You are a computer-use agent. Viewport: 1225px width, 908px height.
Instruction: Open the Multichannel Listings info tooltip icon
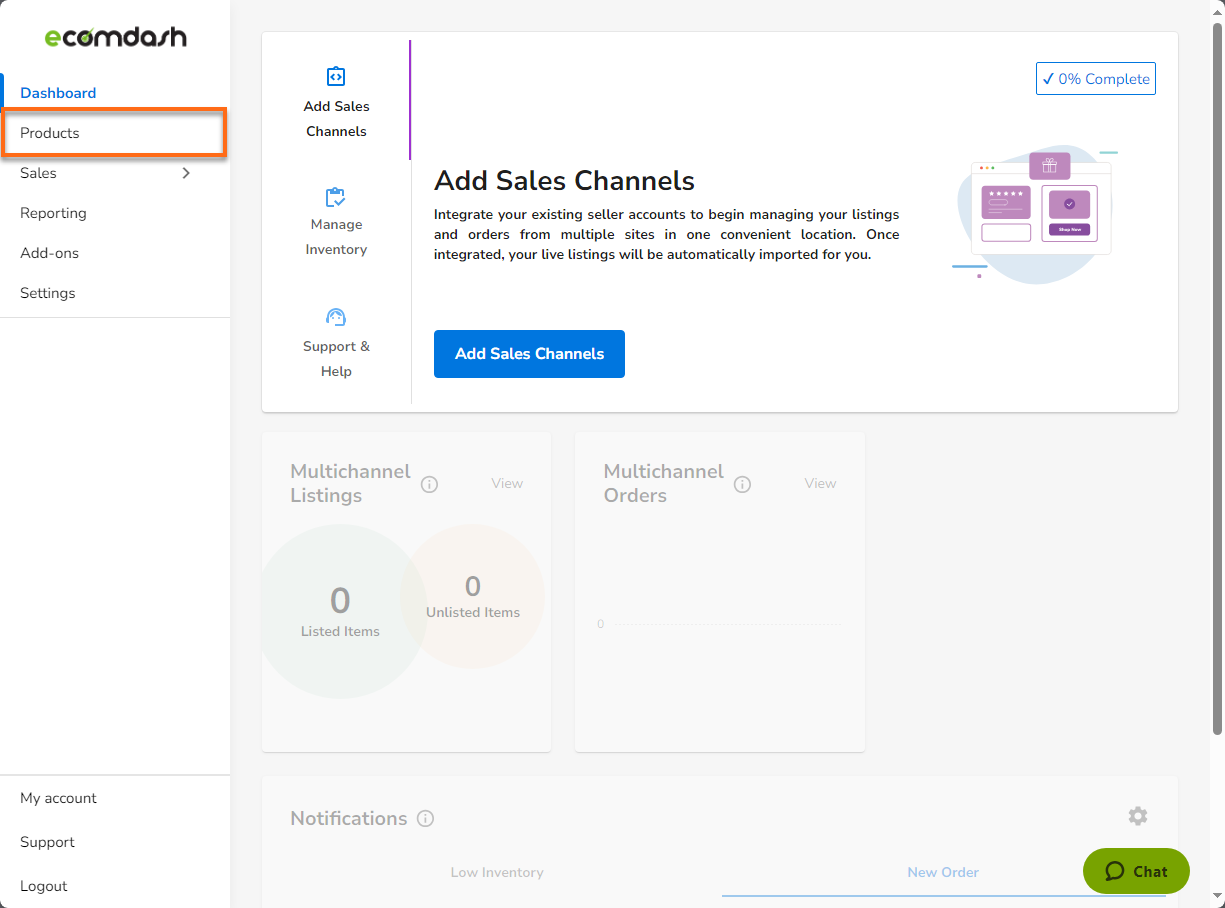click(429, 484)
